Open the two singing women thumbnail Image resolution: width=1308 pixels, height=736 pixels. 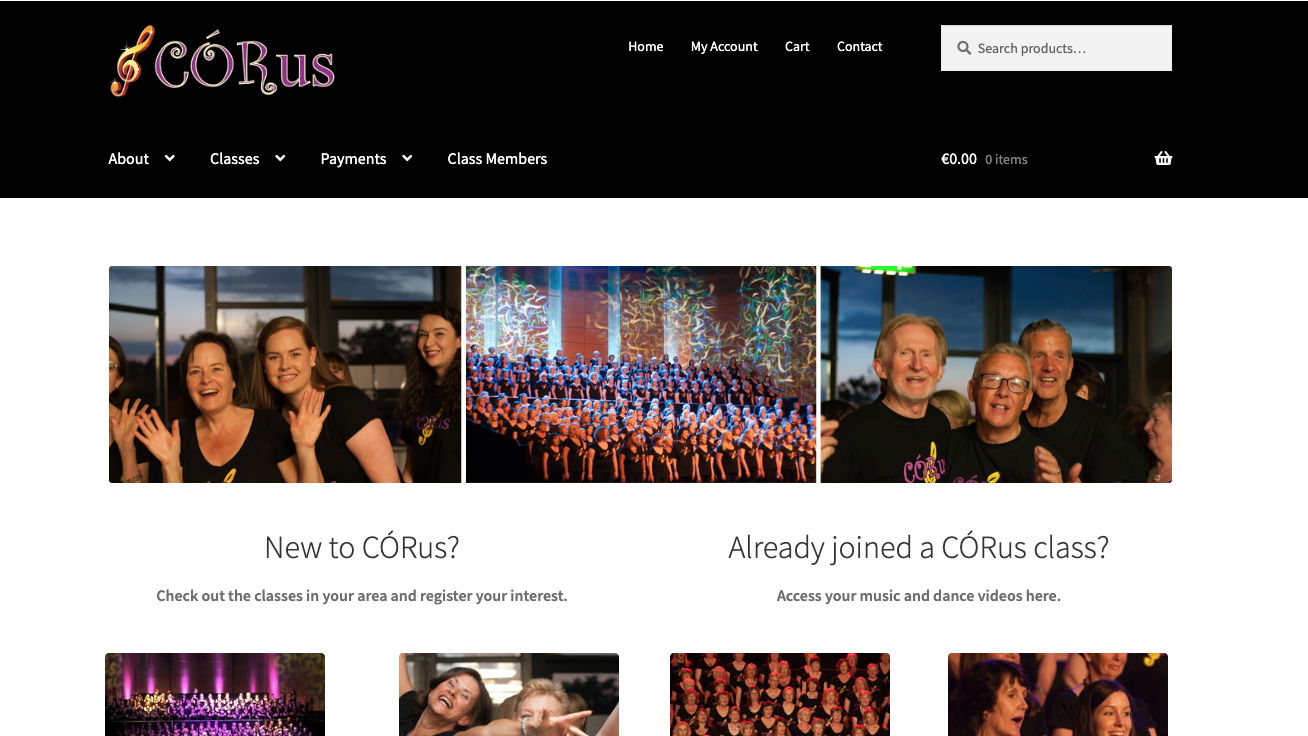click(1058, 694)
